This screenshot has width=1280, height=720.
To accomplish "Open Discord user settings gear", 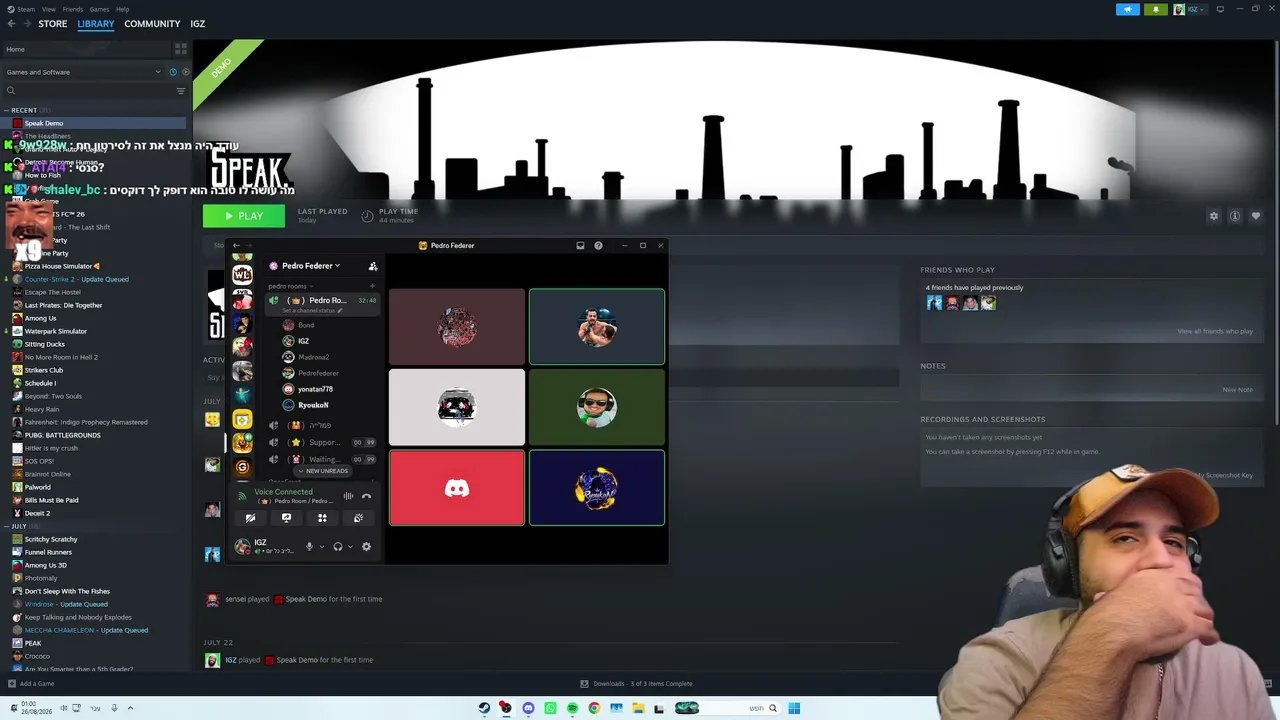I will pyautogui.click(x=366, y=547).
